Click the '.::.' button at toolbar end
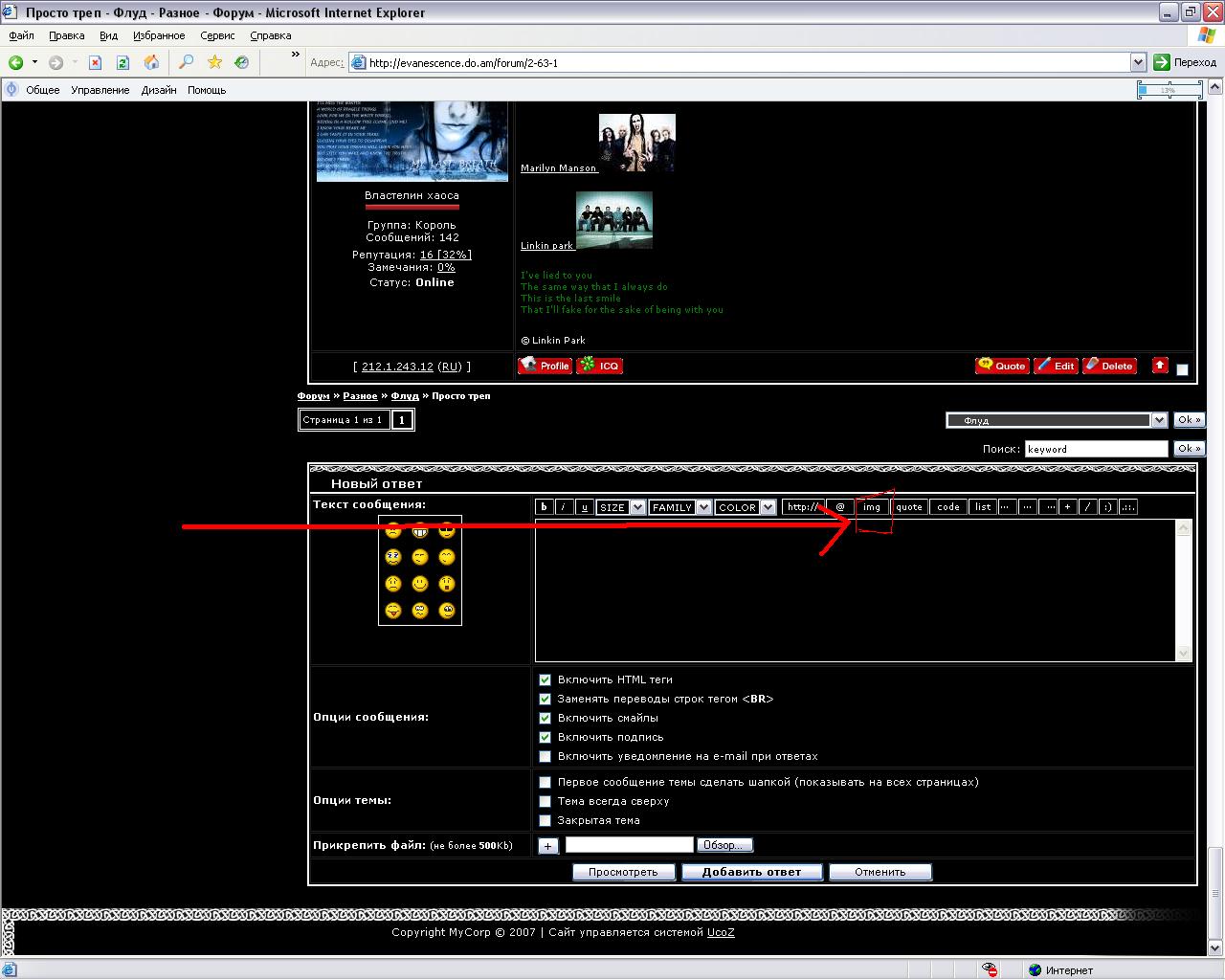The width and height of the screenshot is (1225, 980). coord(1128,507)
